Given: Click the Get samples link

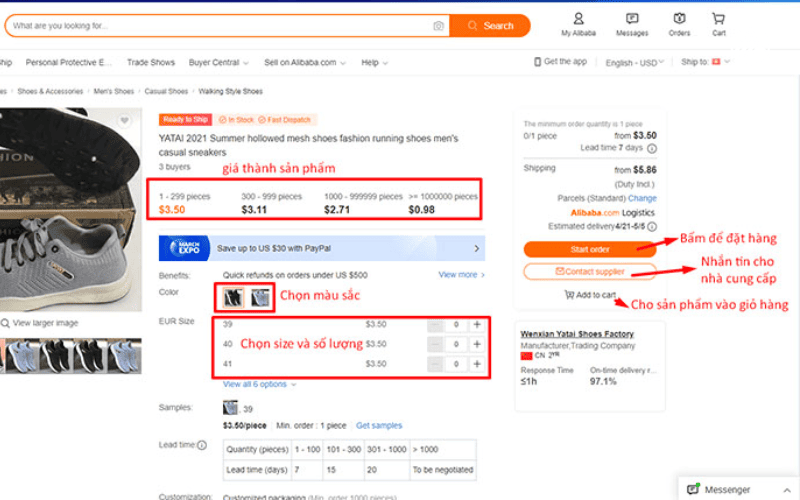Looking at the screenshot, I should [x=379, y=426].
